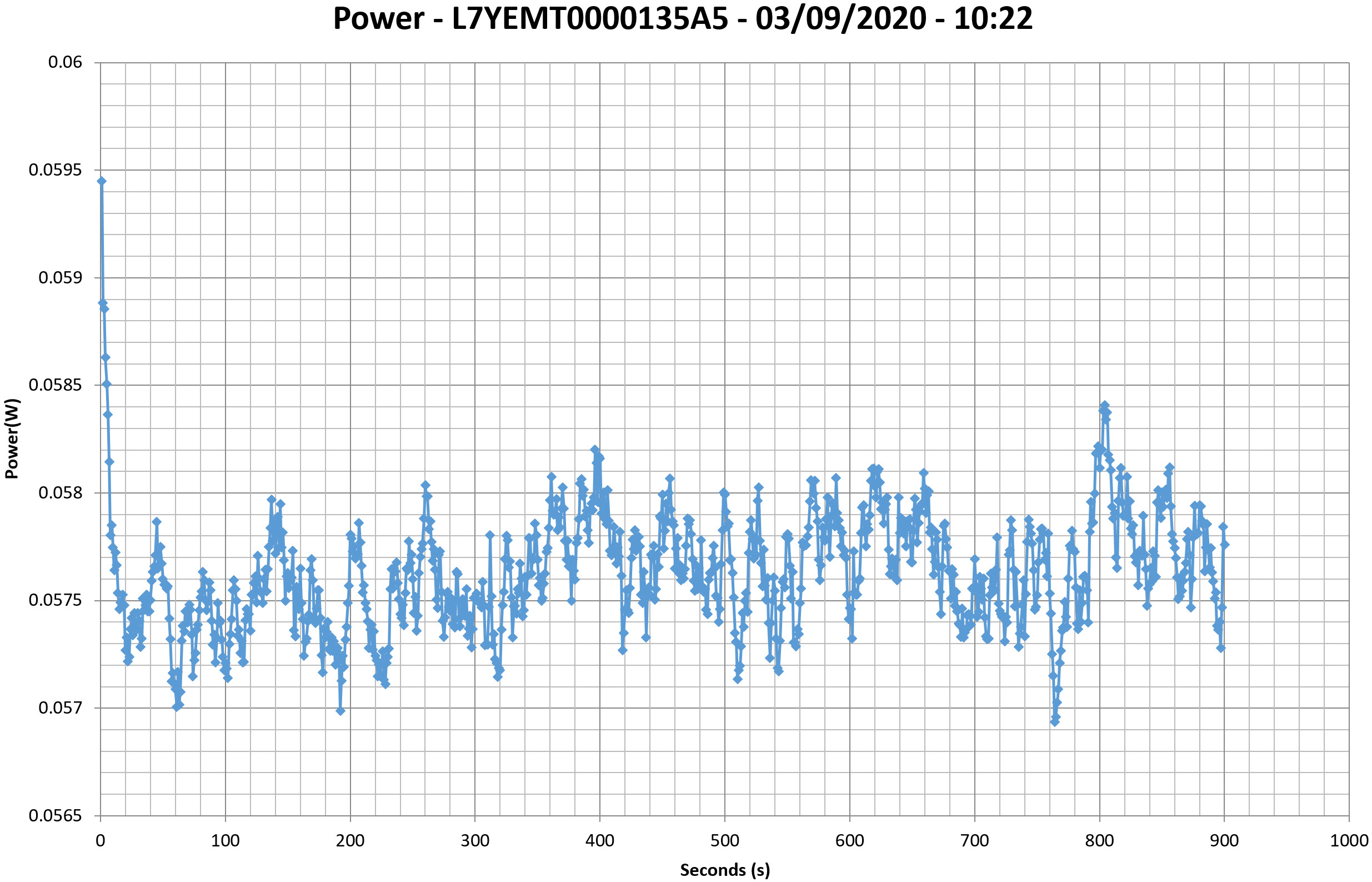The height and width of the screenshot is (882, 1372).
Task: Click the Seconds (s) horizontal axis title
Action: click(725, 870)
